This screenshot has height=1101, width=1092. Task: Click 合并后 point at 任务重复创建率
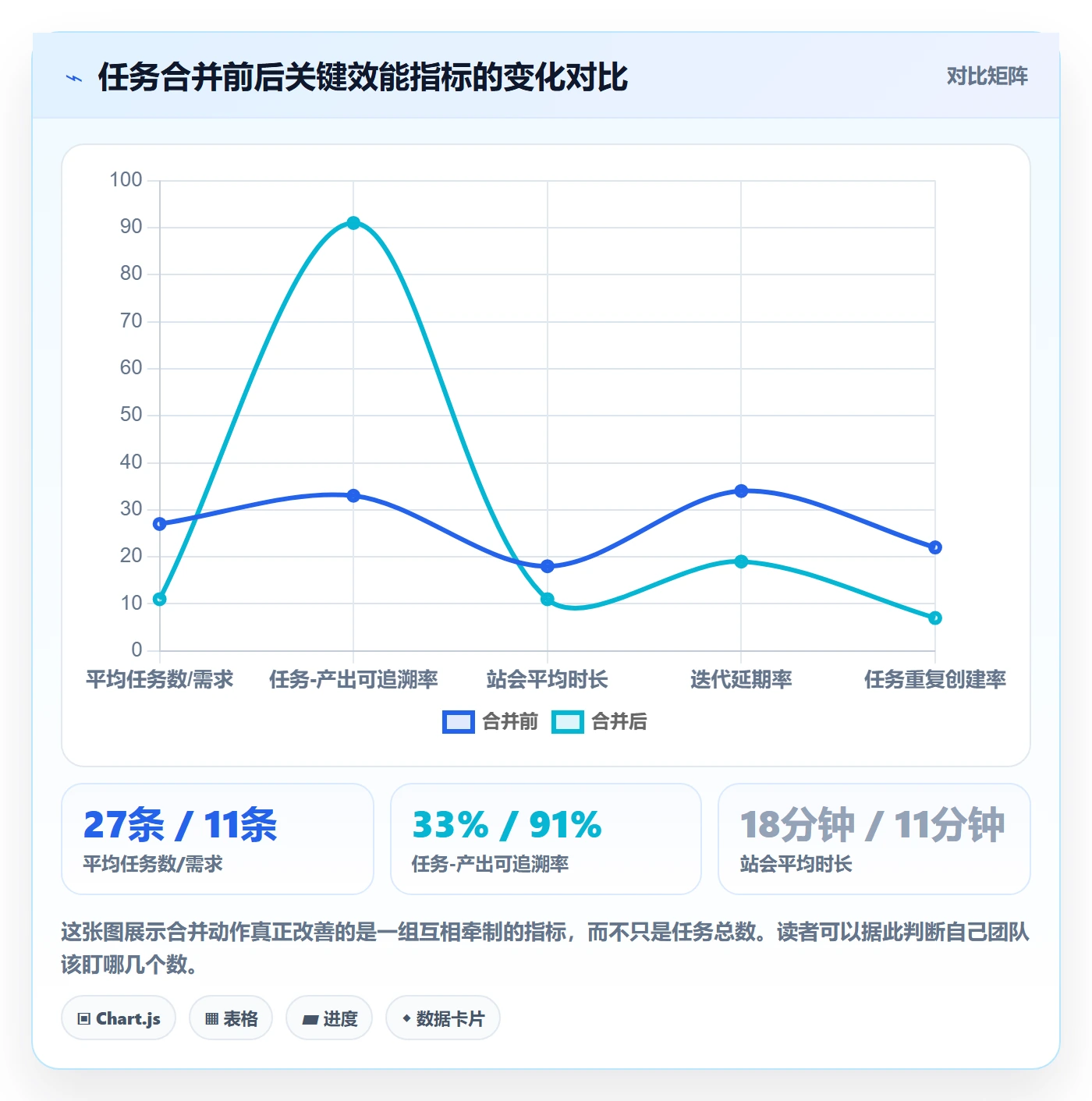coord(935,618)
